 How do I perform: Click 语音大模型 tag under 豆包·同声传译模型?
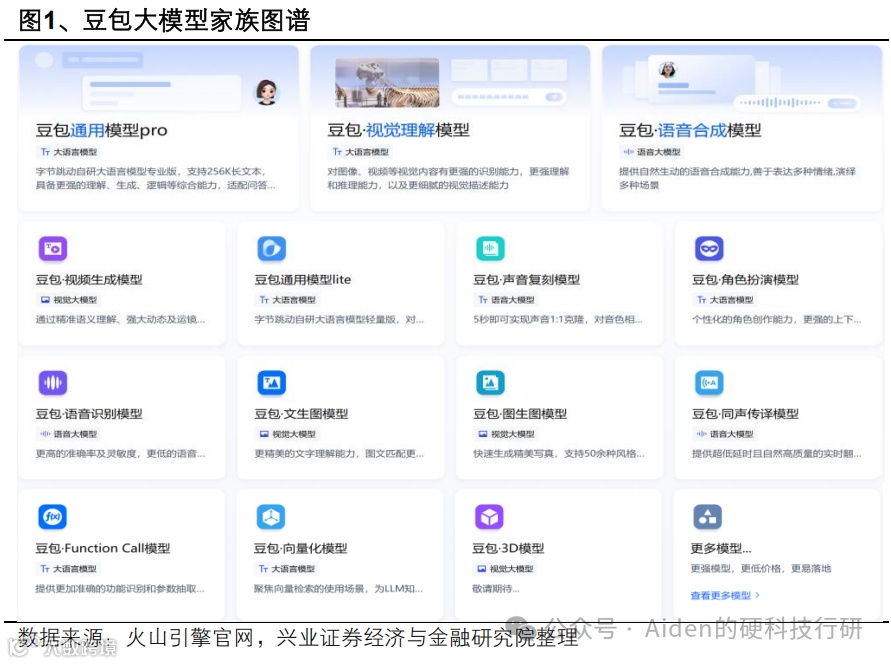[725, 434]
